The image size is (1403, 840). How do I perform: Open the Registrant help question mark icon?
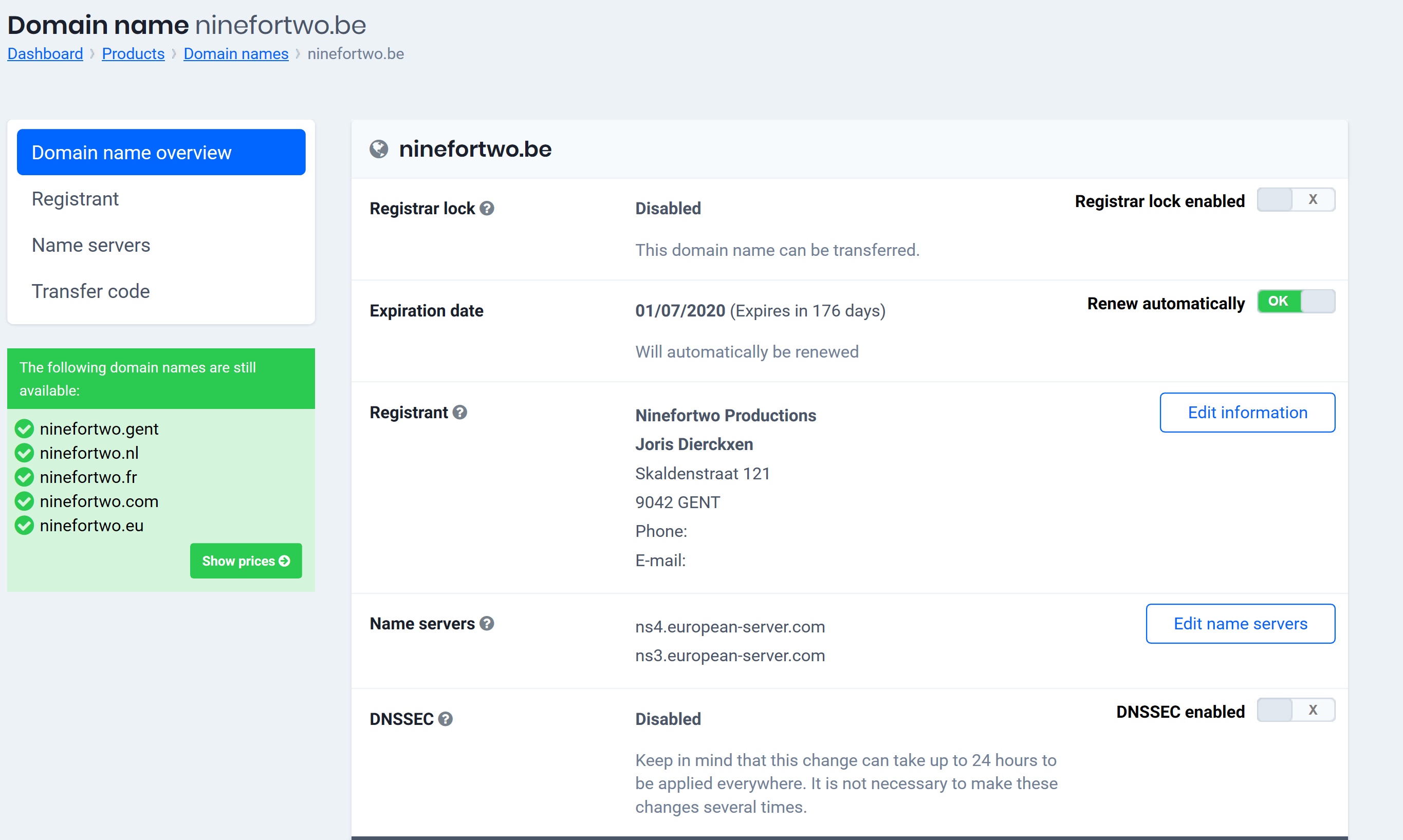460,412
